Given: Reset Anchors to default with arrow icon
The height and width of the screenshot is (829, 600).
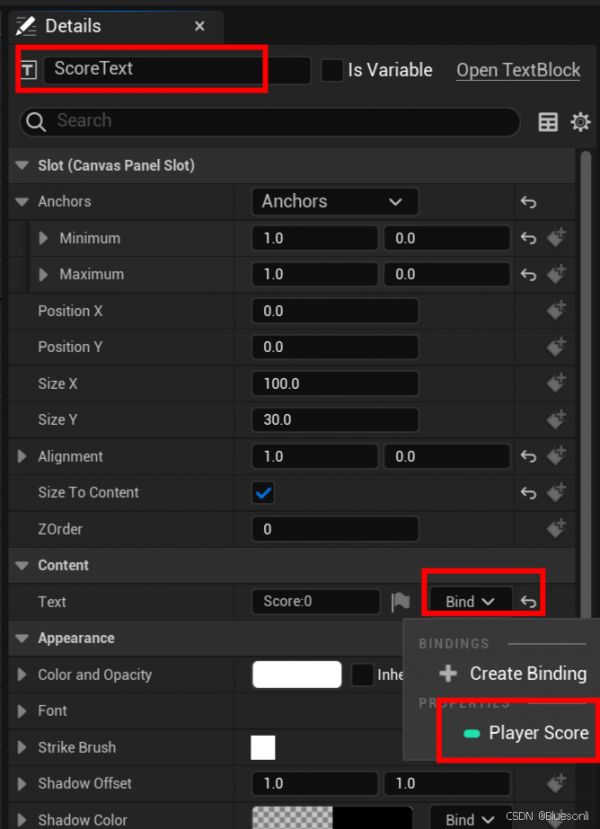Looking at the screenshot, I should pyautogui.click(x=529, y=202).
